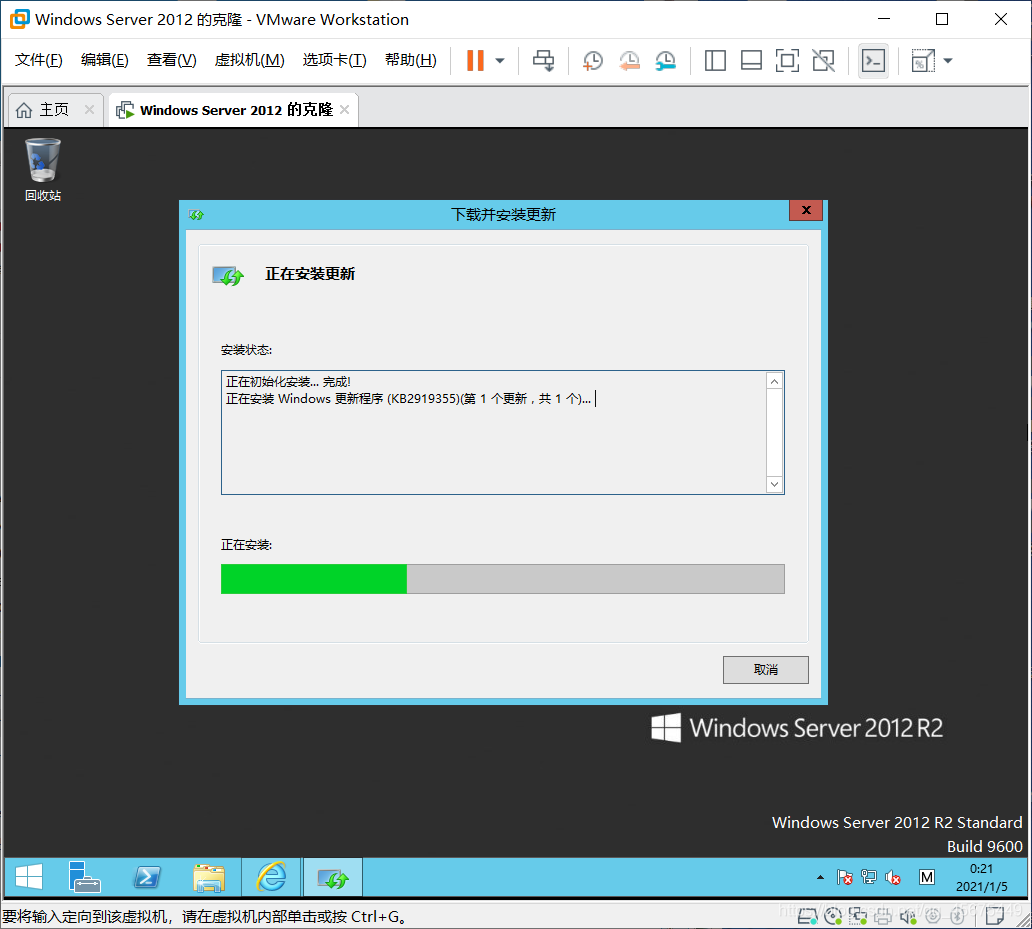
Task: Cancel the Windows update installation
Action: tap(765, 669)
